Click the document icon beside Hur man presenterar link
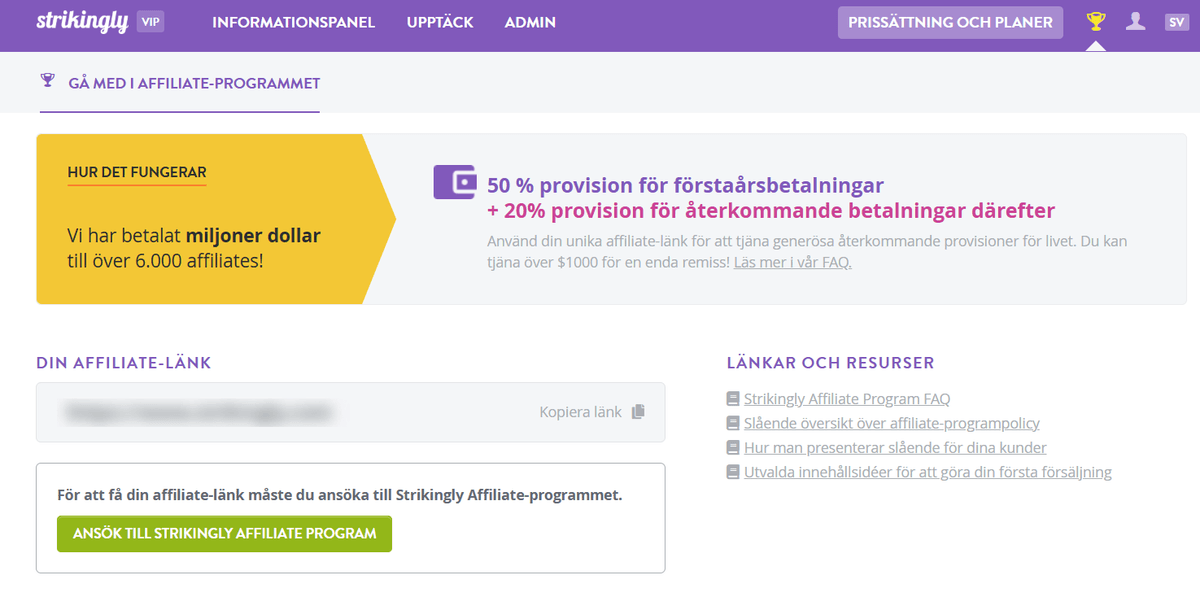This screenshot has width=1200, height=596. coord(731,447)
